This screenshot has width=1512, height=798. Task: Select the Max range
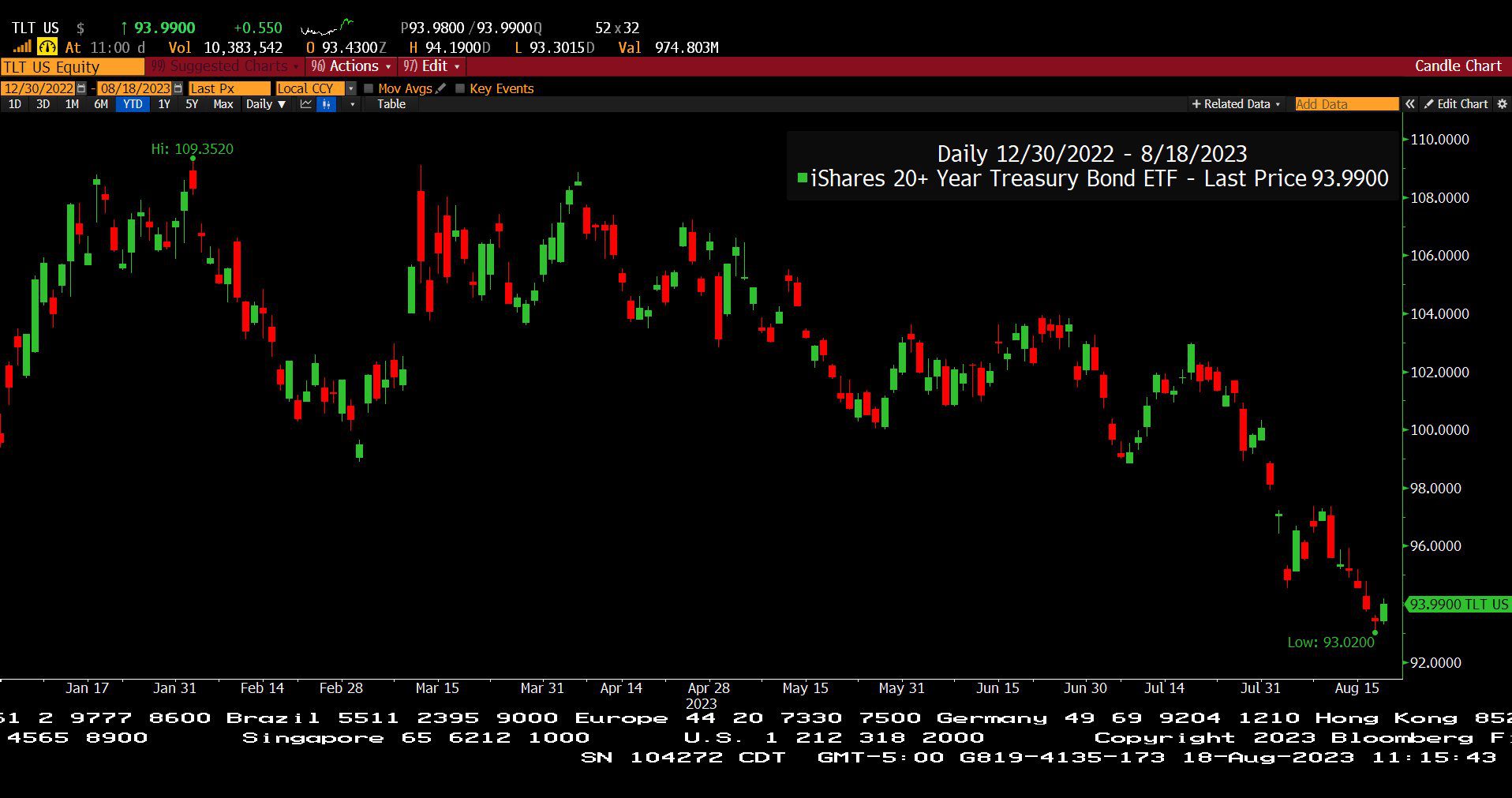(223, 104)
